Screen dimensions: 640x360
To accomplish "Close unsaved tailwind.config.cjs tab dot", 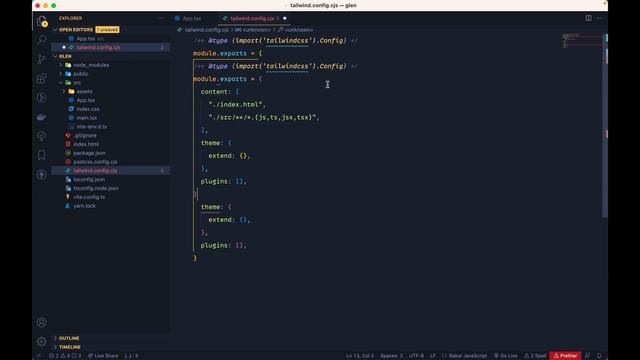I will pyautogui.click(x=284, y=18).
